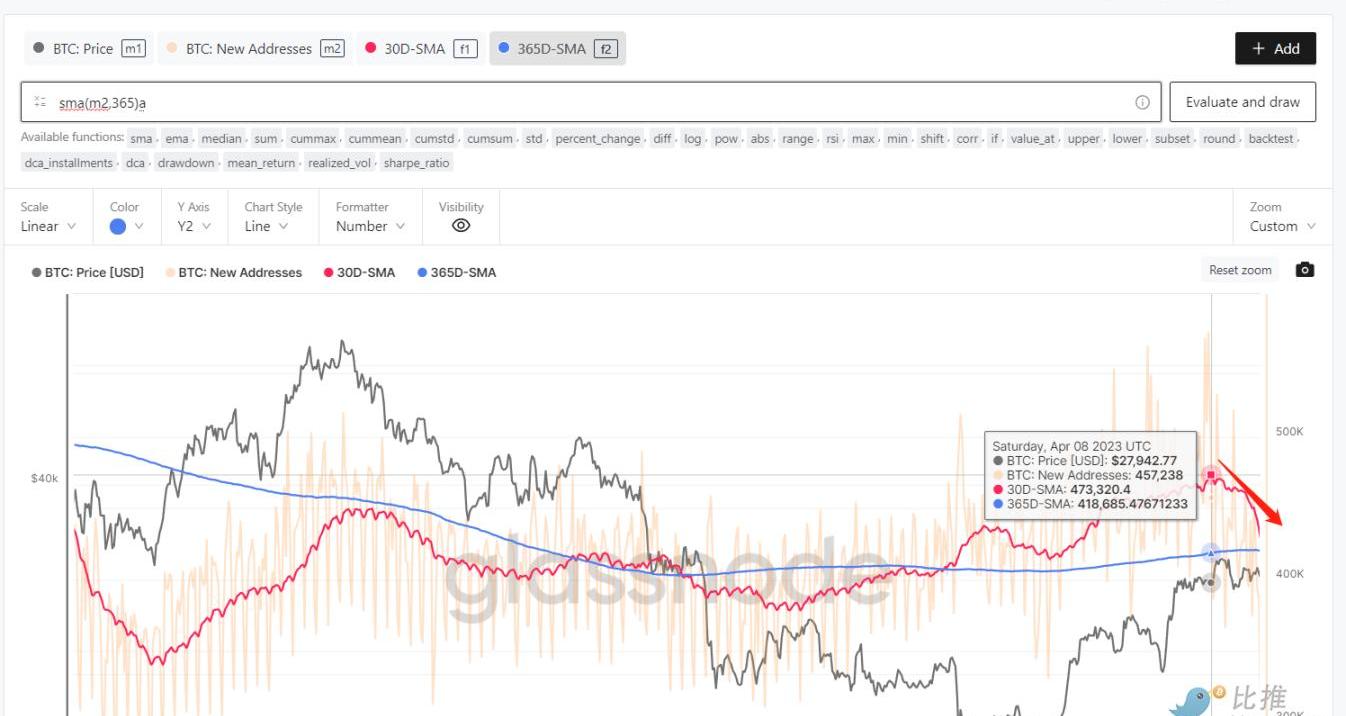Insert the dca function
Image resolution: width=1346 pixels, height=716 pixels.
[x=136, y=163]
